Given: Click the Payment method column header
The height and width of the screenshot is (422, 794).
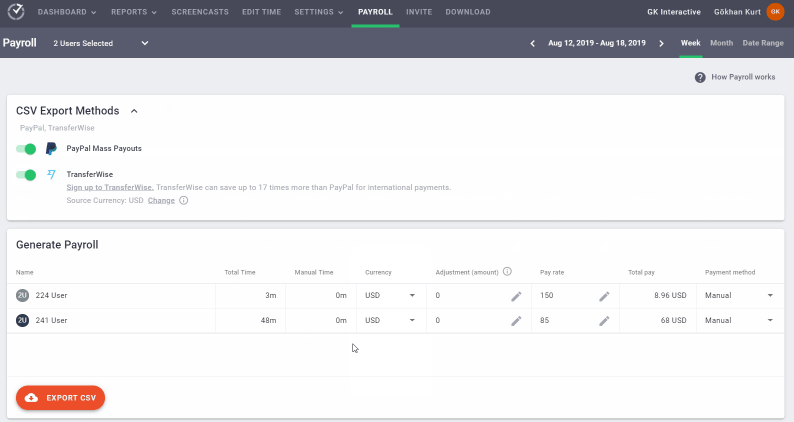Looking at the screenshot, I should pyautogui.click(x=730, y=273).
